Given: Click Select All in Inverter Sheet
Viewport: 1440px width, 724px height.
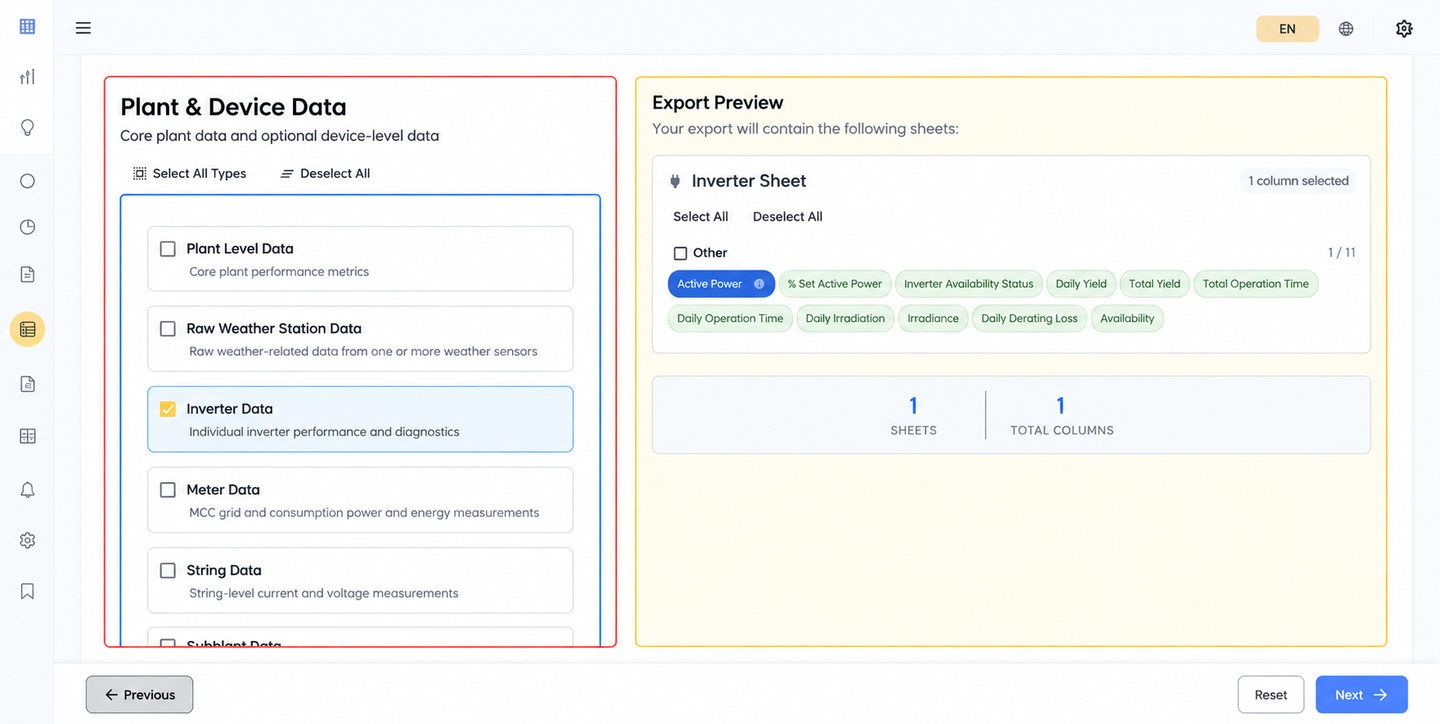Looking at the screenshot, I should point(700,216).
